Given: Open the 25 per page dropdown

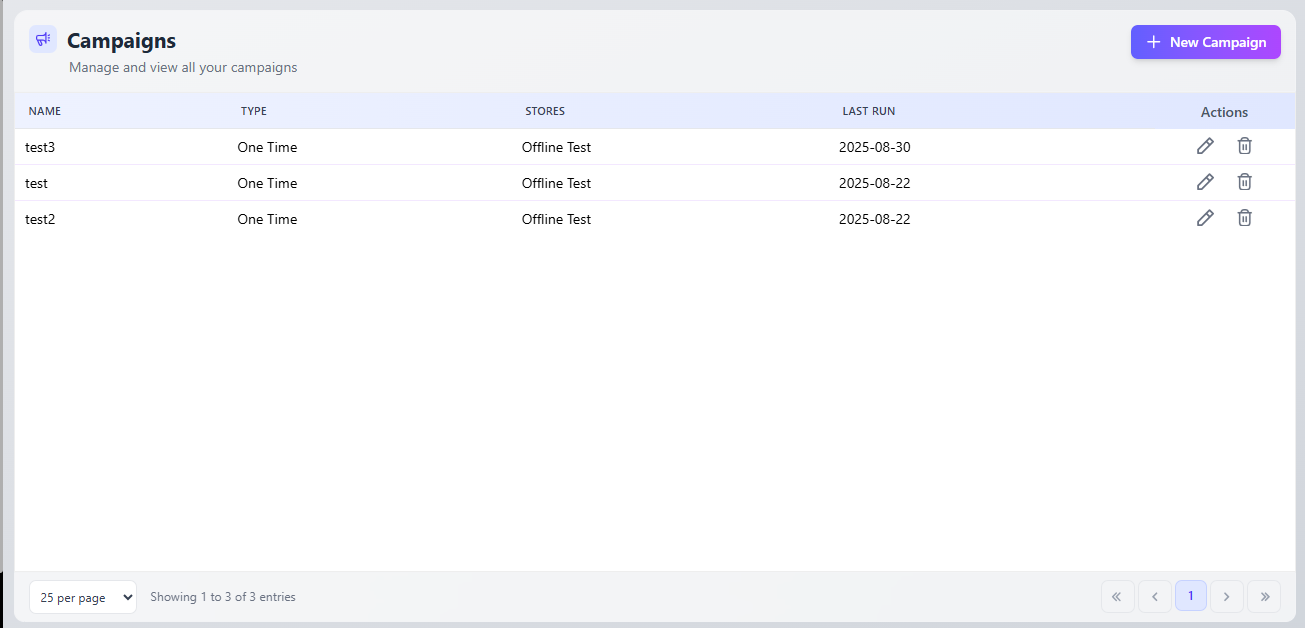Looking at the screenshot, I should click(83, 597).
